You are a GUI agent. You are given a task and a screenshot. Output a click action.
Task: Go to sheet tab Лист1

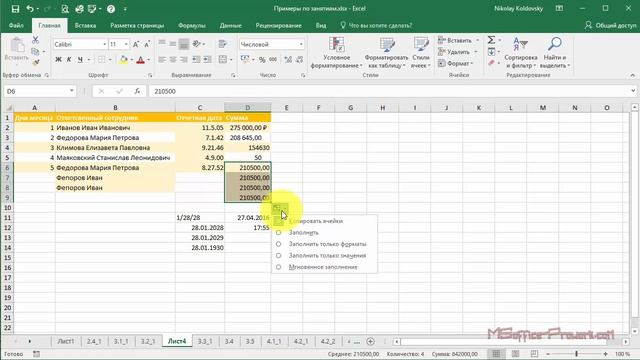pos(66,341)
